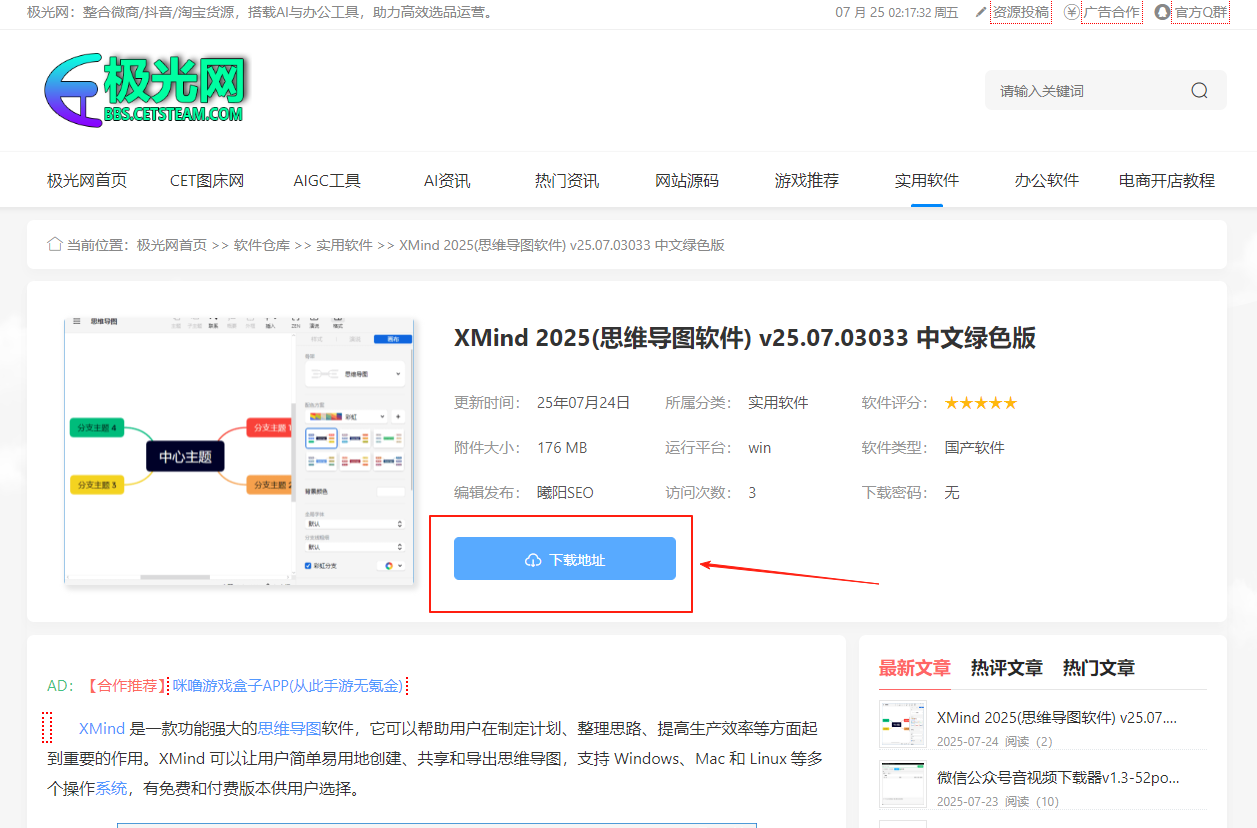Click the editor name 曦阳SEO
The width and height of the screenshot is (1257, 828).
[x=565, y=493]
